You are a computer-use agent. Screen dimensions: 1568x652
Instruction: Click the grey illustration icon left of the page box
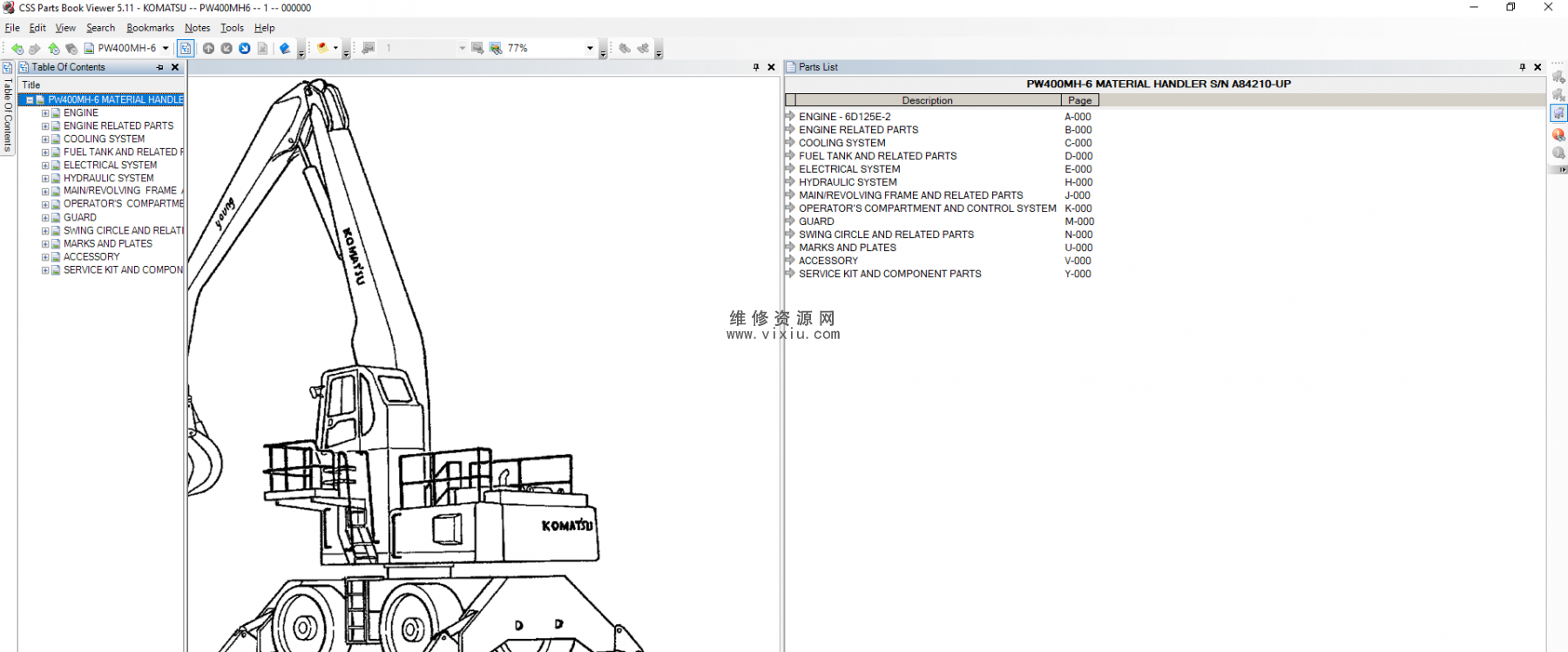(368, 49)
